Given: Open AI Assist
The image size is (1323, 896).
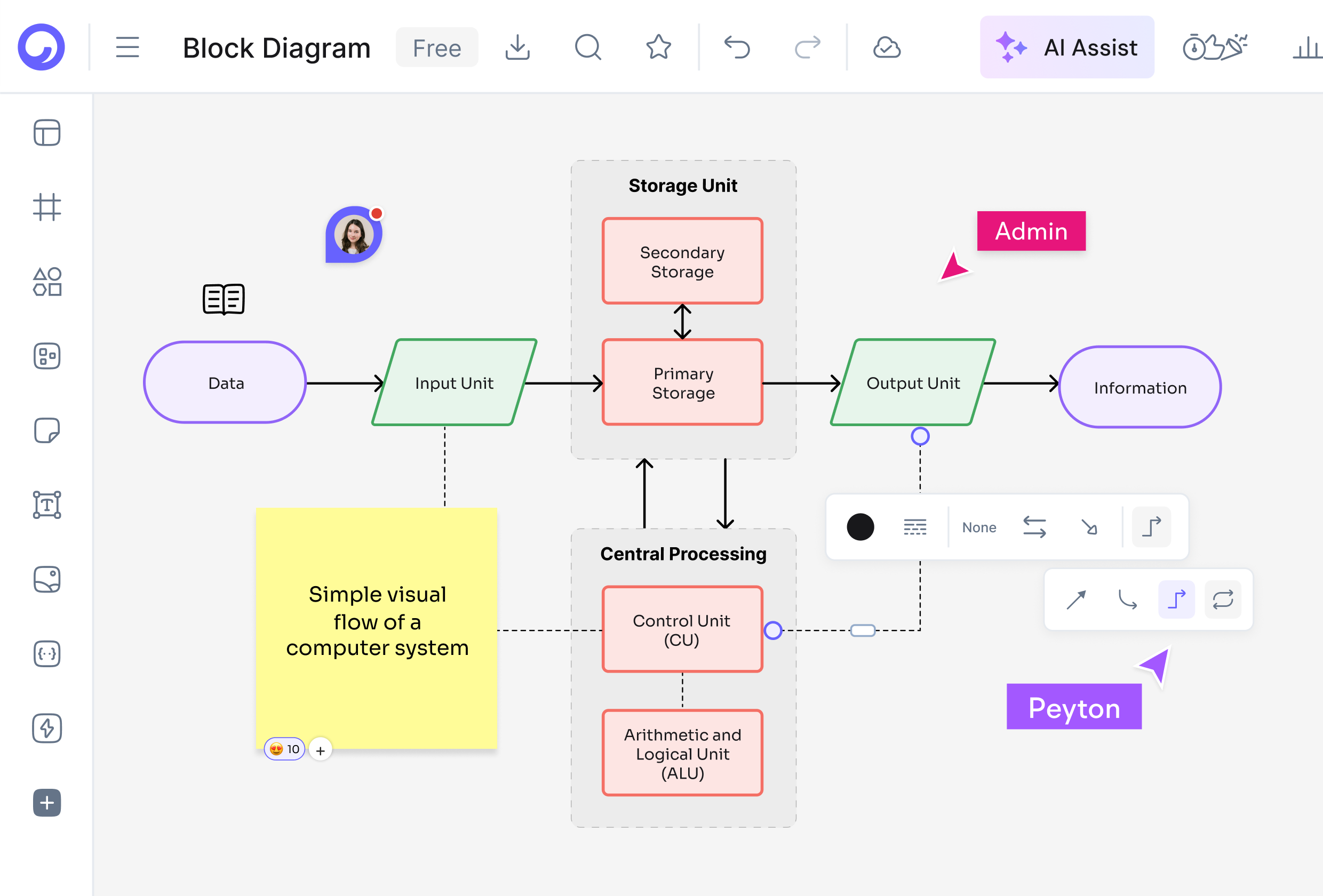Looking at the screenshot, I should (x=1067, y=47).
